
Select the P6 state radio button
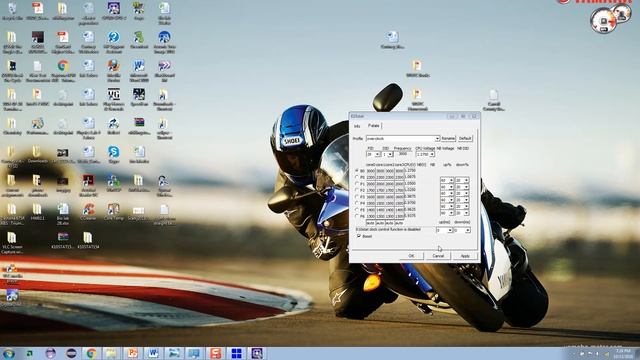[357, 216]
